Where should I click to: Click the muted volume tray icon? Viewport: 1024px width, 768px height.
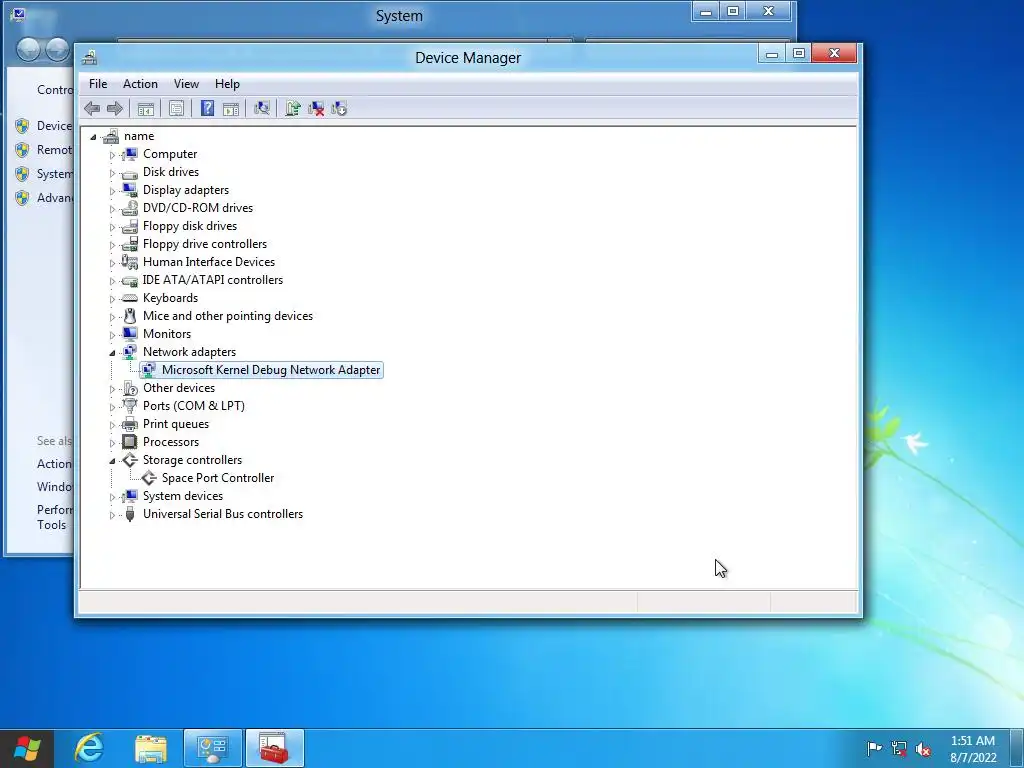(923, 749)
